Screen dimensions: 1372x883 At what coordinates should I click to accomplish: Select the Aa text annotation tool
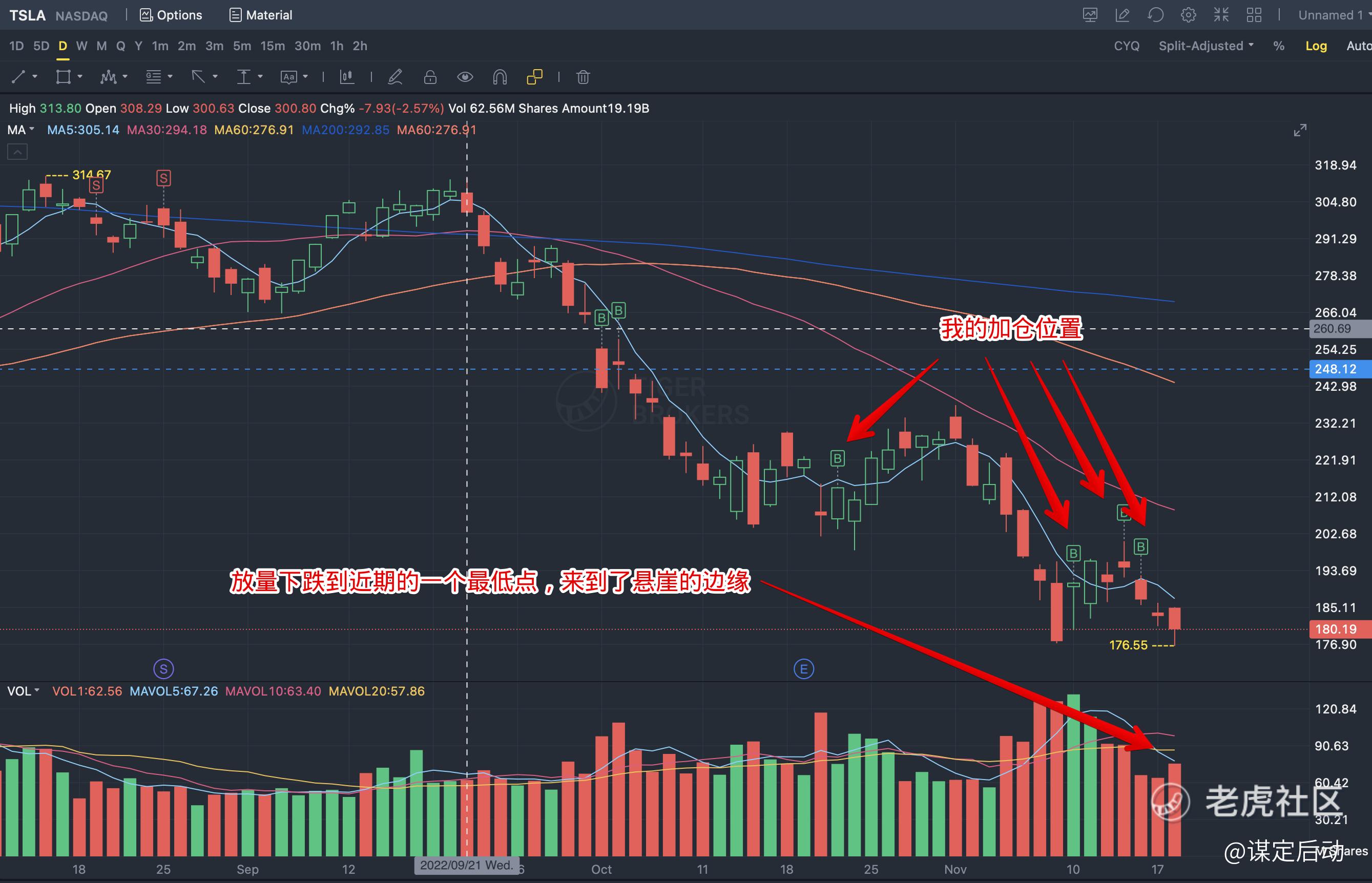coord(288,76)
